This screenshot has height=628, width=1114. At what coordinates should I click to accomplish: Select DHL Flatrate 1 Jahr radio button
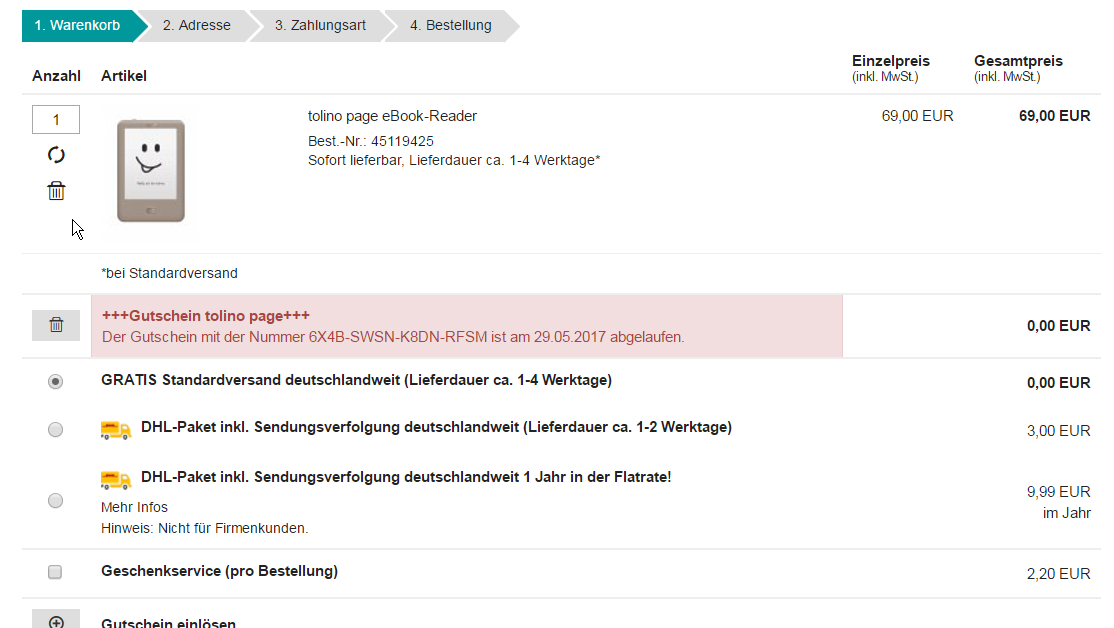(55, 501)
